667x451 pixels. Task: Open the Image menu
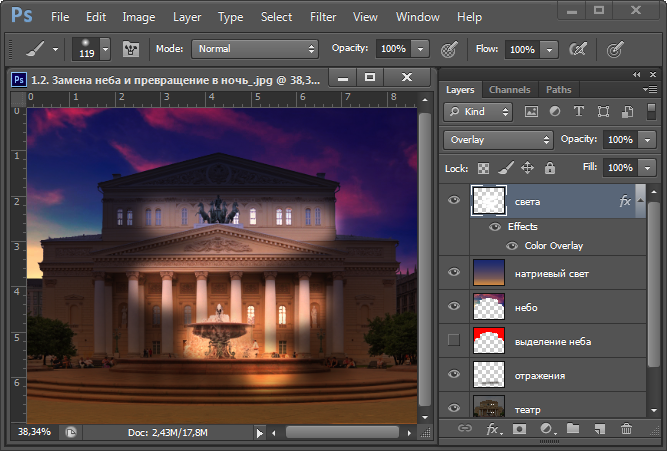point(139,17)
